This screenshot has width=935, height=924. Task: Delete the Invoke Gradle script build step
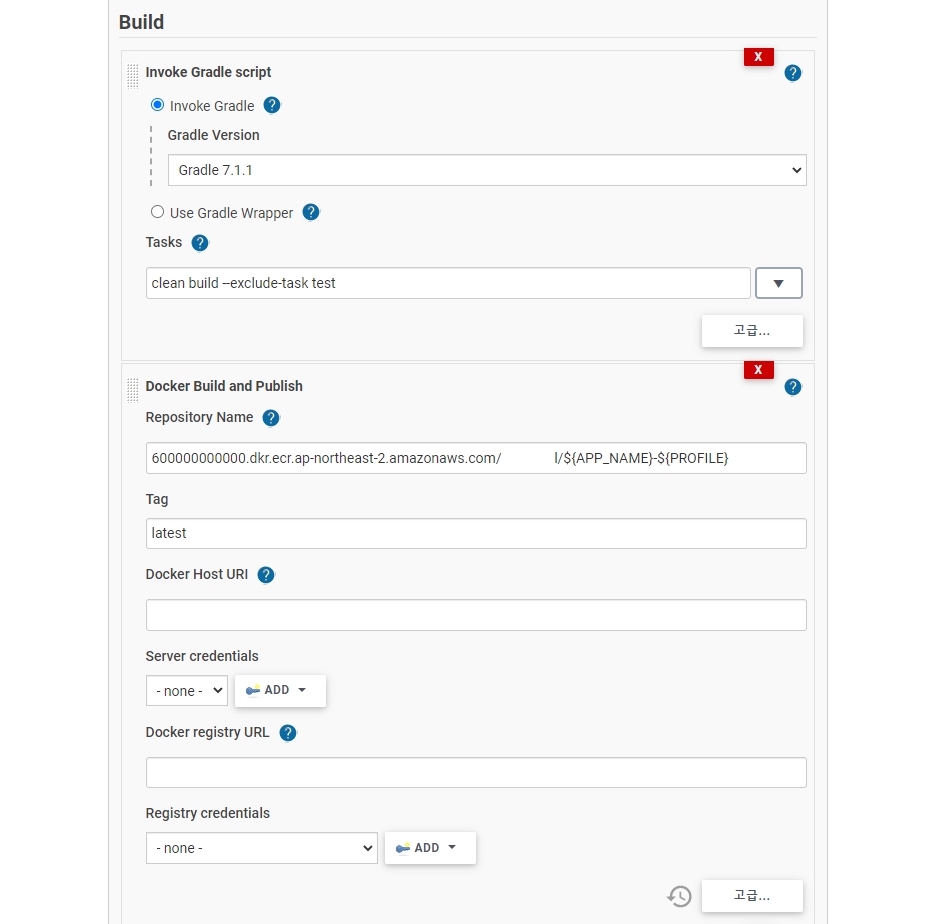coord(758,57)
